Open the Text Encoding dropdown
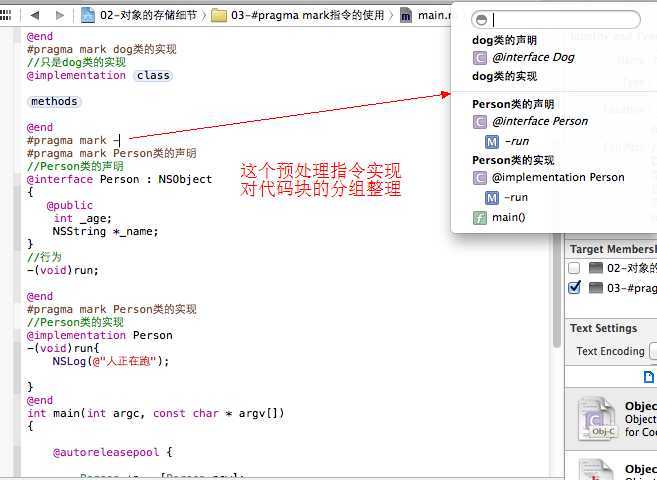 point(653,351)
